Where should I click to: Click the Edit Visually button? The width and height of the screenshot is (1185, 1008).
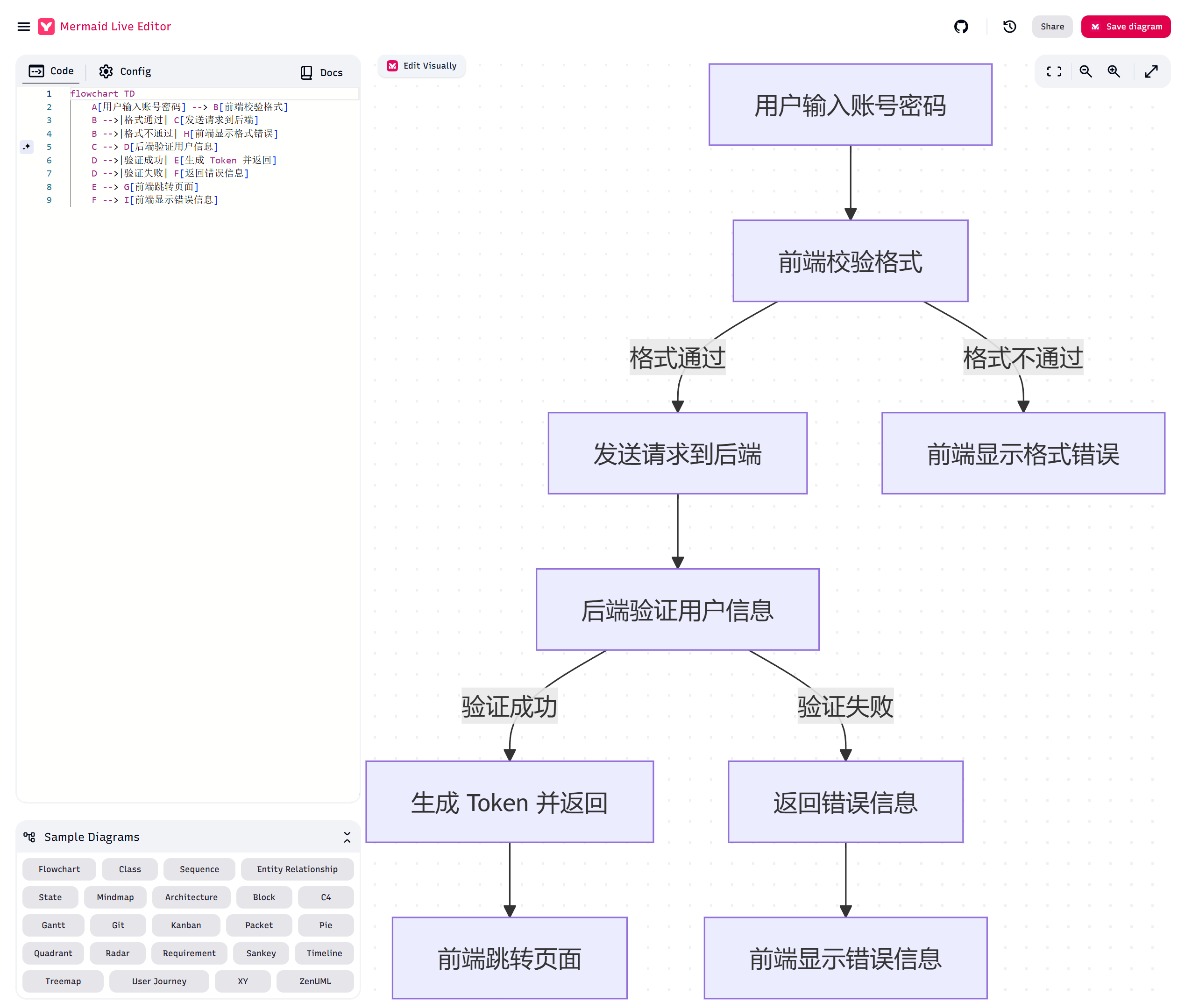click(x=422, y=66)
